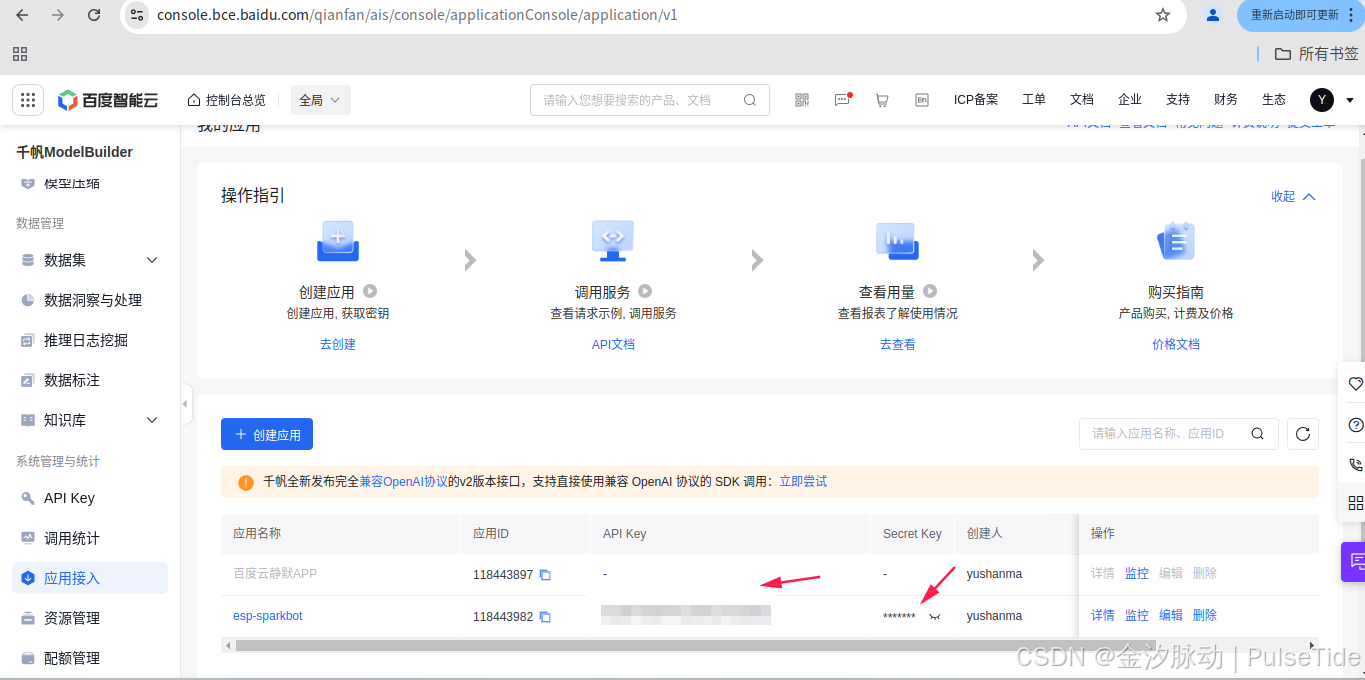Click the 去创建 link
This screenshot has height=680, width=1365.
(338, 344)
